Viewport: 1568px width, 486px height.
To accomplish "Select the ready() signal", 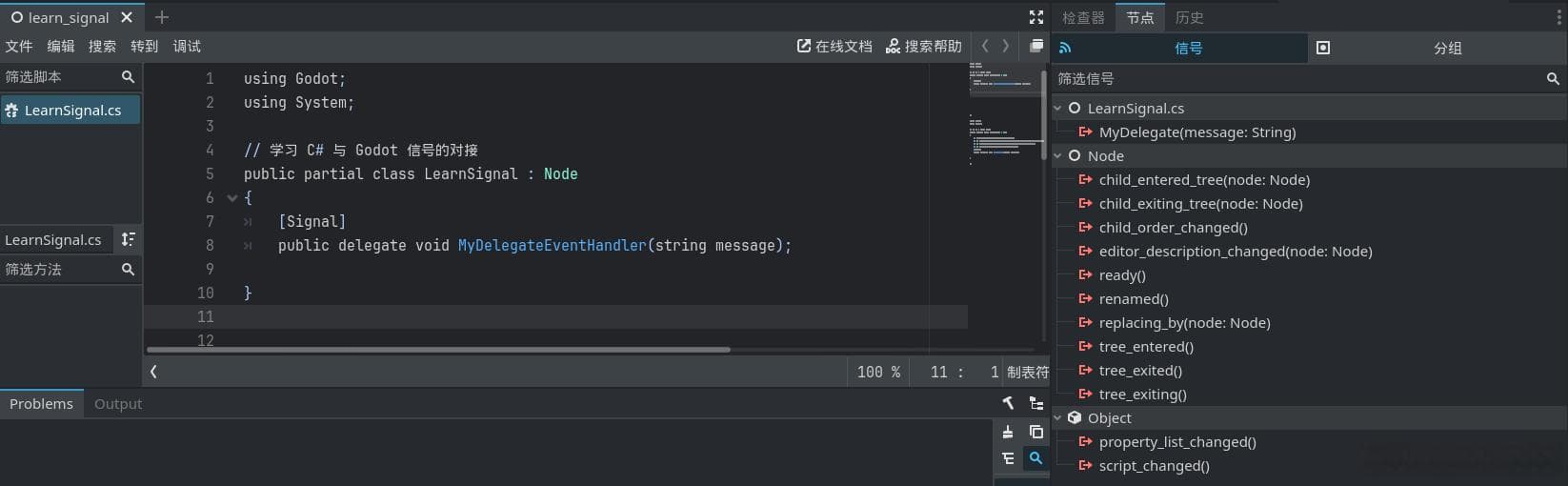I will pyautogui.click(x=1122, y=275).
